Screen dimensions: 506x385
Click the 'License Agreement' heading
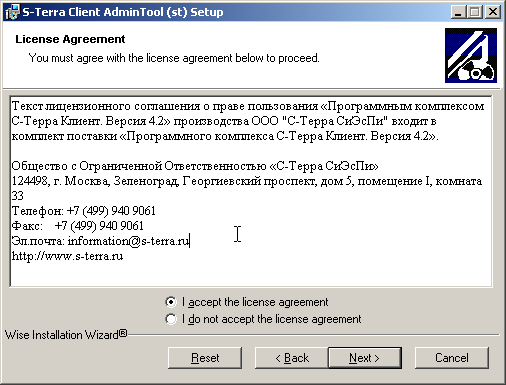tap(70, 39)
